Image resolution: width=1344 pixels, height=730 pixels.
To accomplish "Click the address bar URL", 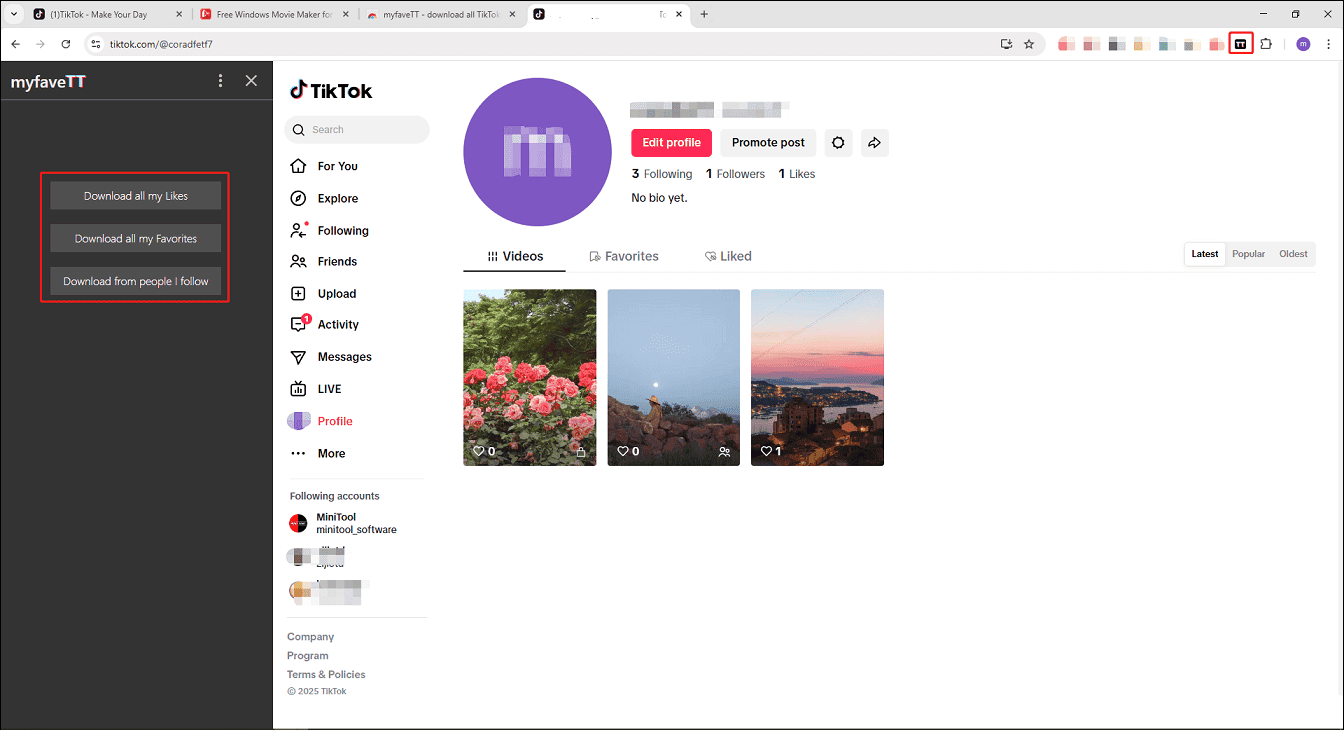I will point(161,44).
